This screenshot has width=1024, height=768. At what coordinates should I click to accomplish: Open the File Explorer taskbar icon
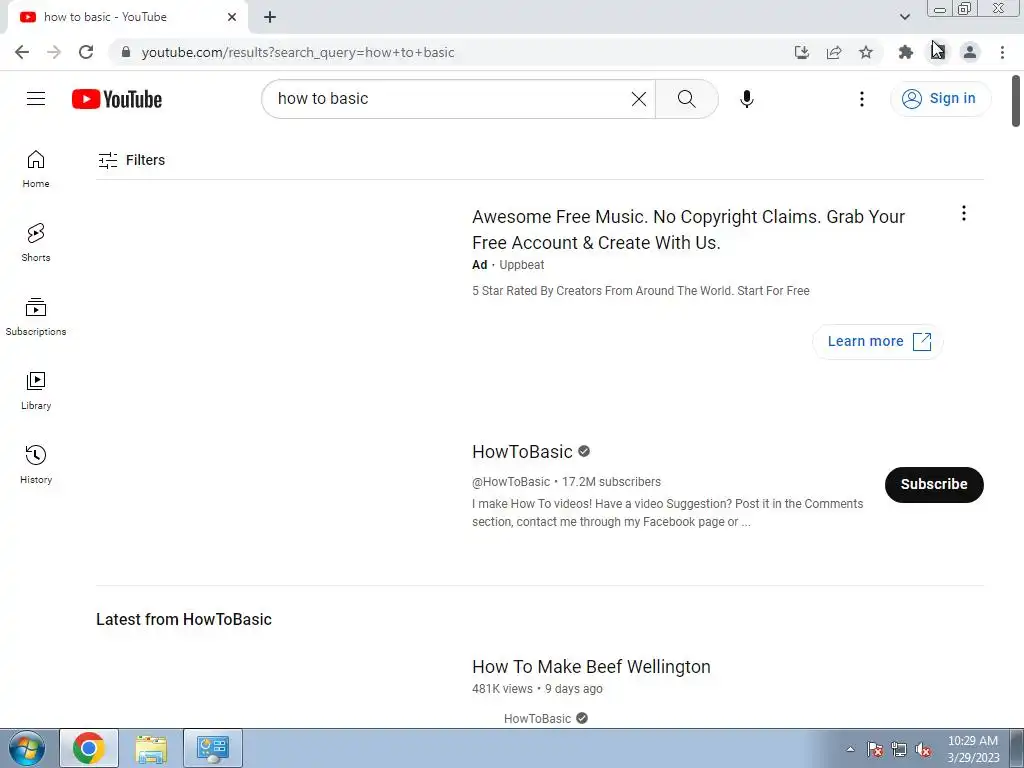(x=151, y=748)
